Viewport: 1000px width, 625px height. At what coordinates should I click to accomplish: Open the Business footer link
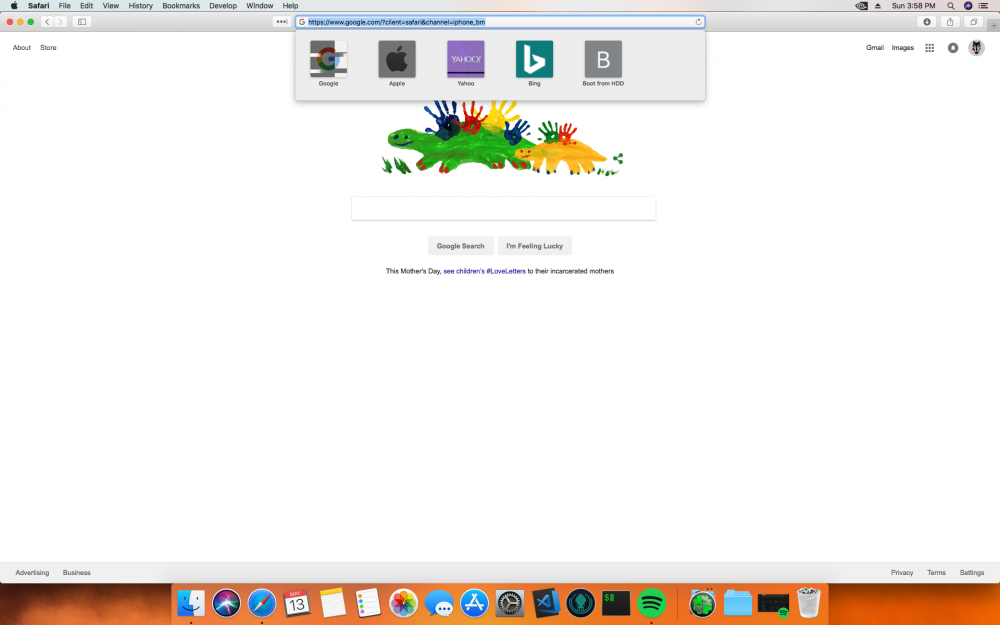[77, 573]
